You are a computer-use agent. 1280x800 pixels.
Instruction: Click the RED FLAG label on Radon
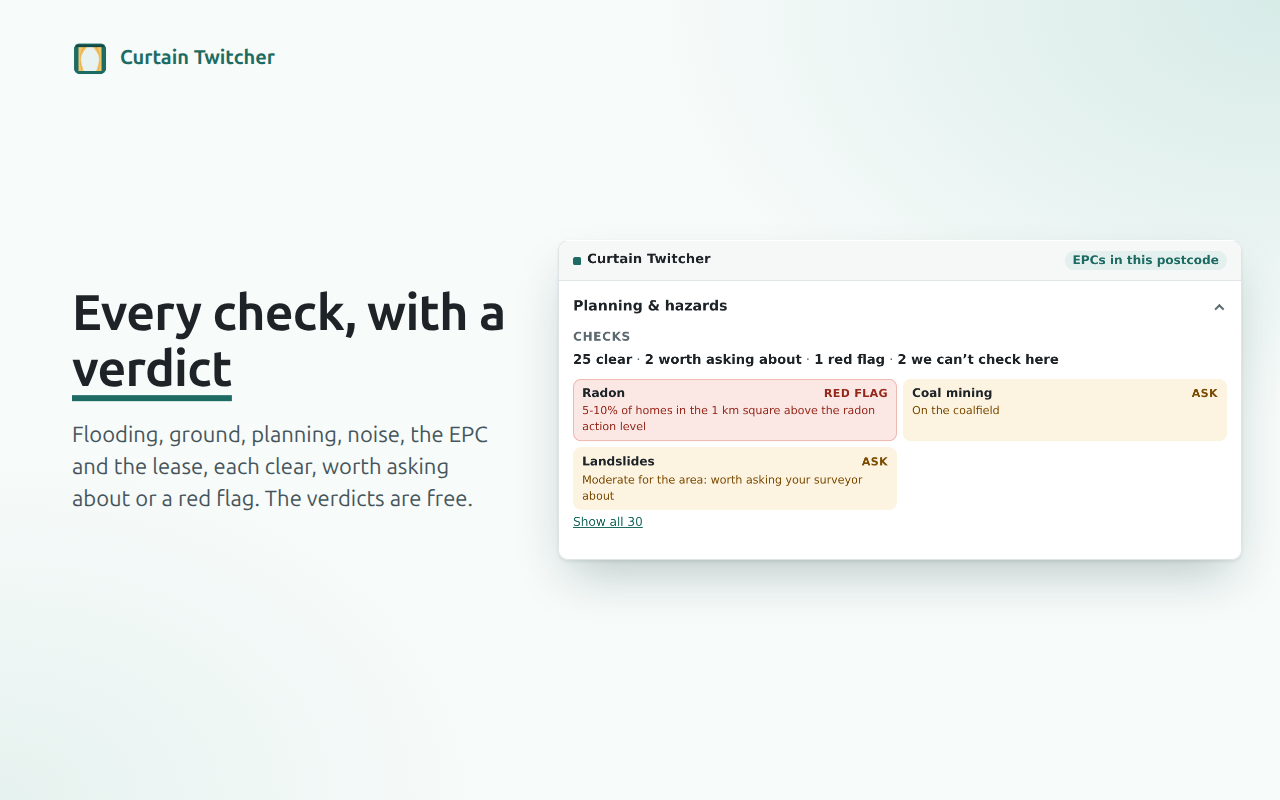tap(855, 393)
